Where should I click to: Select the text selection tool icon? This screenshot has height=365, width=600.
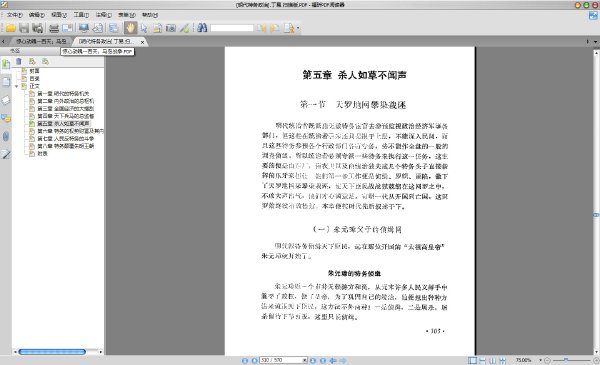[157, 28]
